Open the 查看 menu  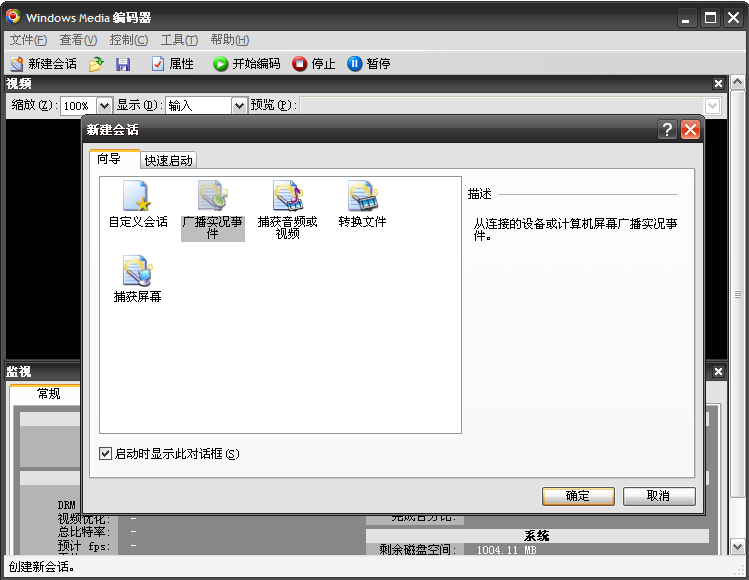point(78,40)
